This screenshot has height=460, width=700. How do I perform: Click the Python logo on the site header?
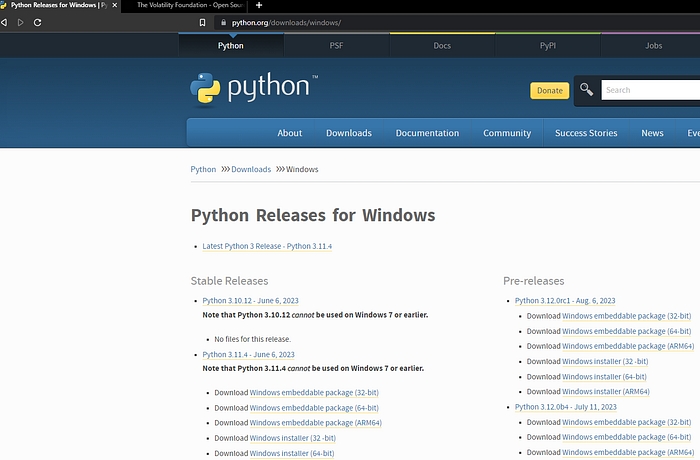click(x=254, y=89)
